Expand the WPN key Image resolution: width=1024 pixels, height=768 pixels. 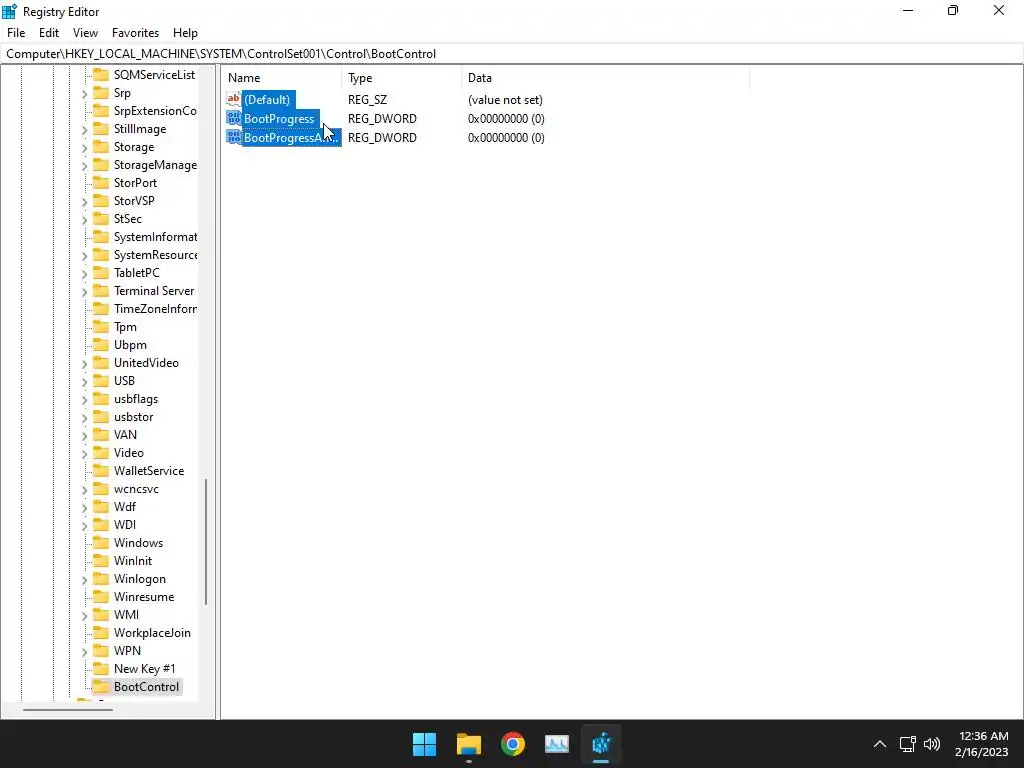(x=84, y=652)
